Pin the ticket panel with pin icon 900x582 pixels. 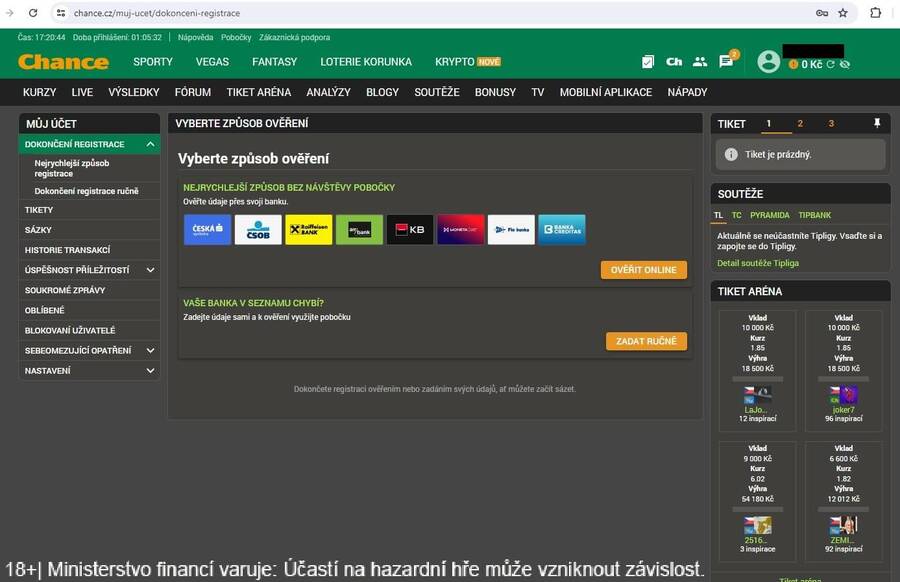877,123
